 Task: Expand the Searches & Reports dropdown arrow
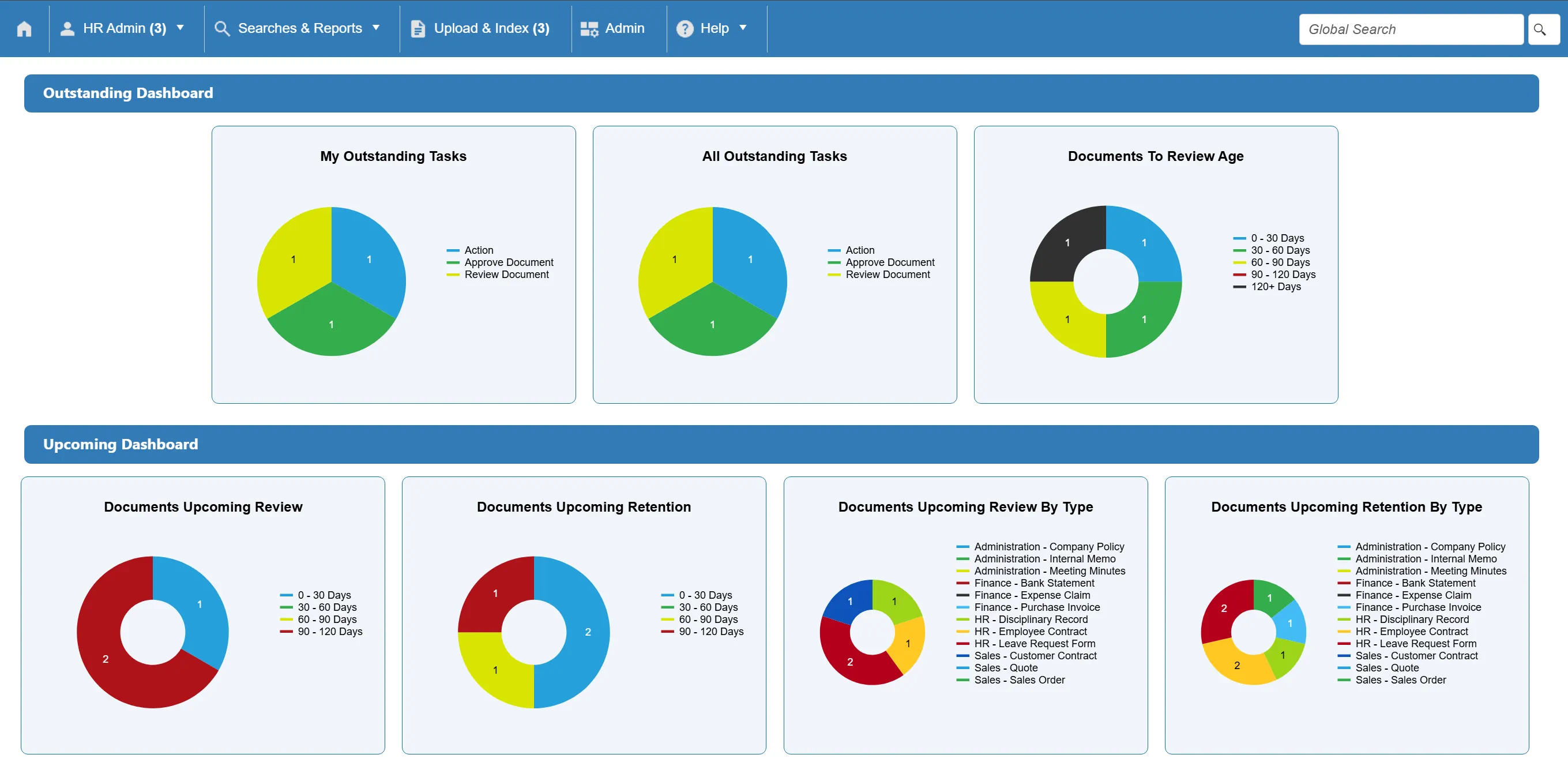click(376, 28)
